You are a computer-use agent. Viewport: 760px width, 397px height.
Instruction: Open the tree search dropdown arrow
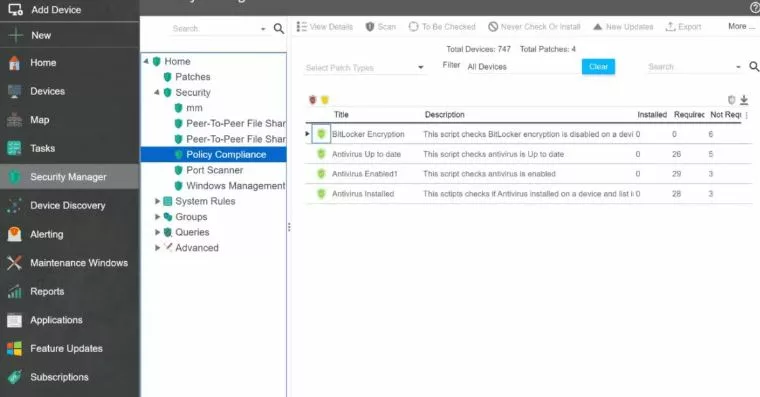[x=263, y=29]
